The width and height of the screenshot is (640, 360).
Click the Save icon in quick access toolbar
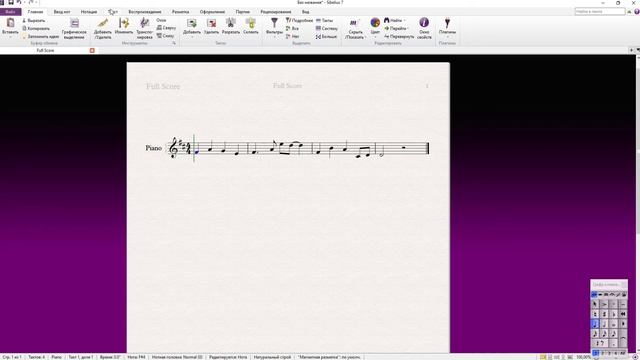coord(11,2)
